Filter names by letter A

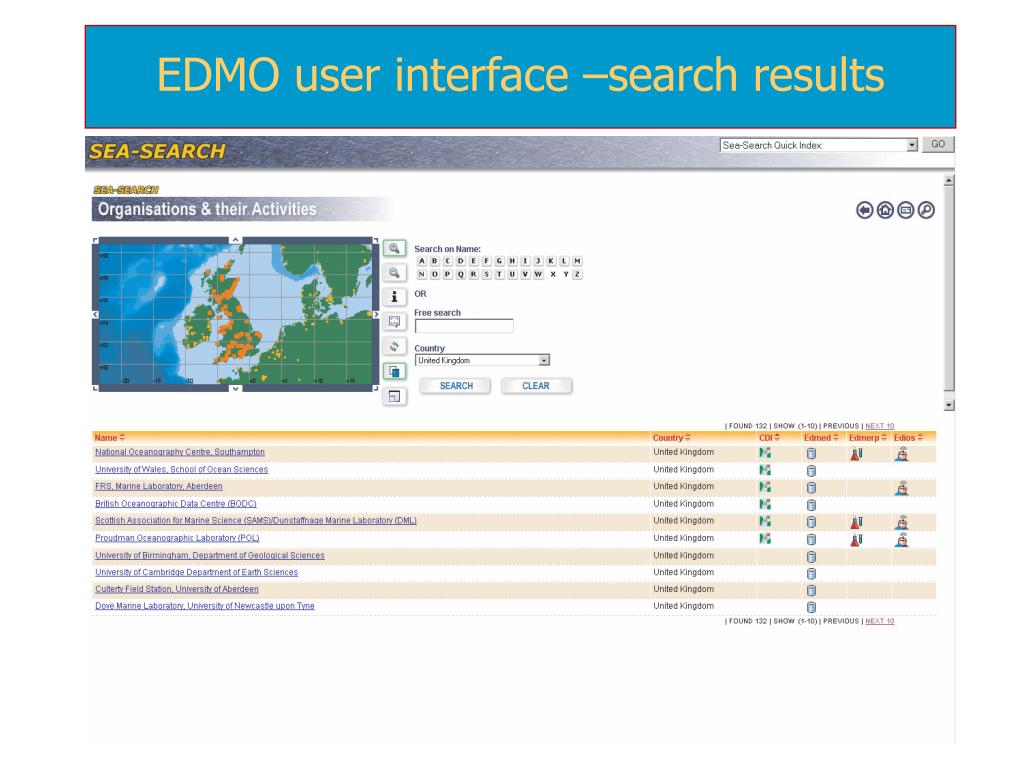tap(422, 261)
